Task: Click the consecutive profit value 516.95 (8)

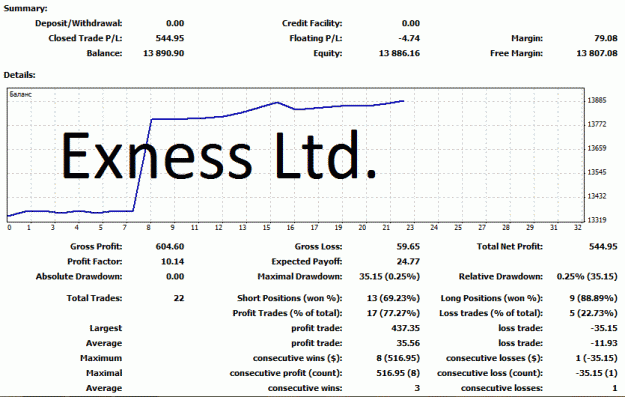Action: point(398,373)
